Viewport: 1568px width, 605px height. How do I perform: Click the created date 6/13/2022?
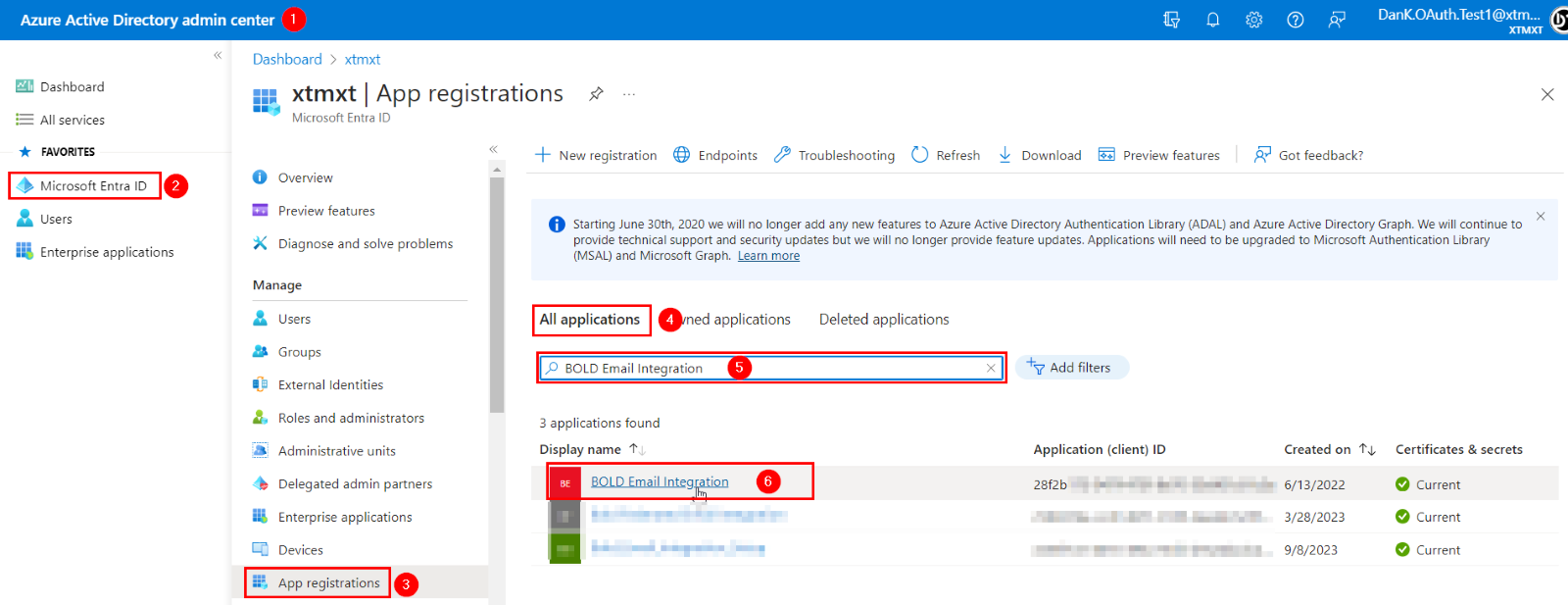click(x=1314, y=484)
